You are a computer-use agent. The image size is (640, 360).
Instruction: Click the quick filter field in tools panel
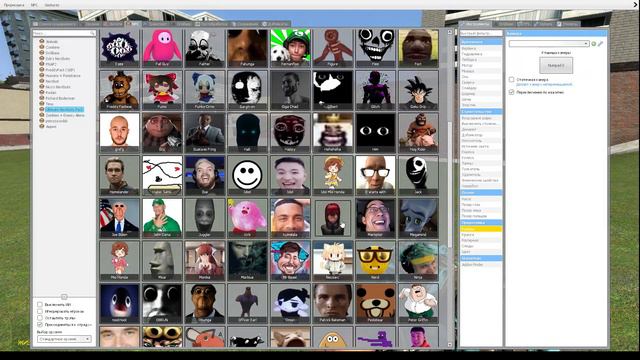[481, 33]
